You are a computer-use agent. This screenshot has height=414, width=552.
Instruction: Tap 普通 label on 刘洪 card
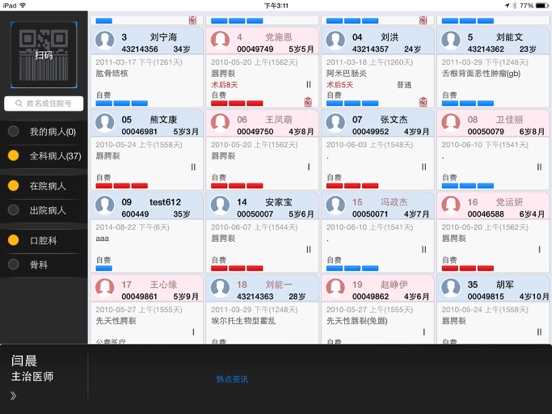pos(404,85)
